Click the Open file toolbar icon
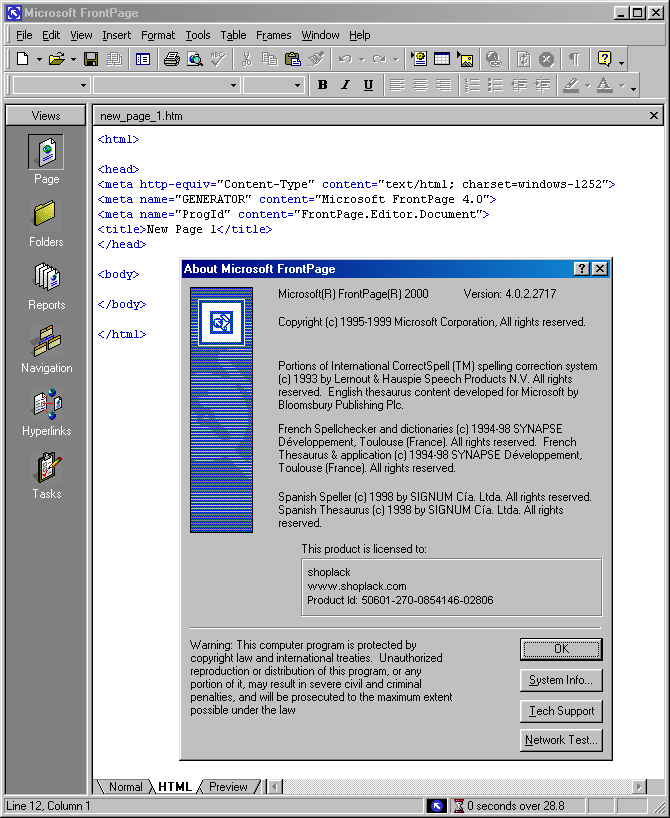Viewport: 670px width, 818px height. tap(56, 59)
